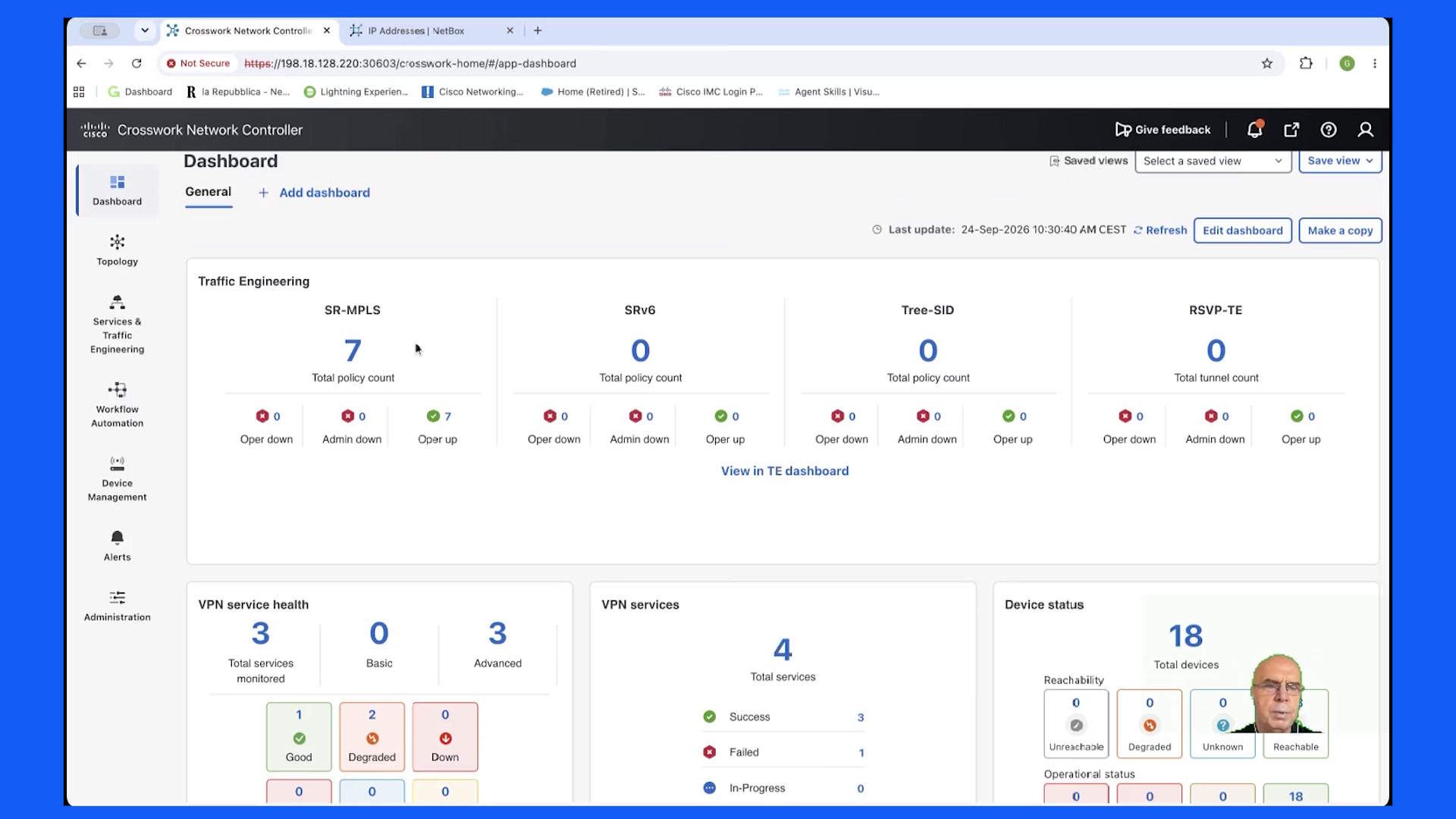The image size is (1456, 819).
Task: Click the Down VPN health tile
Action: coord(445,736)
